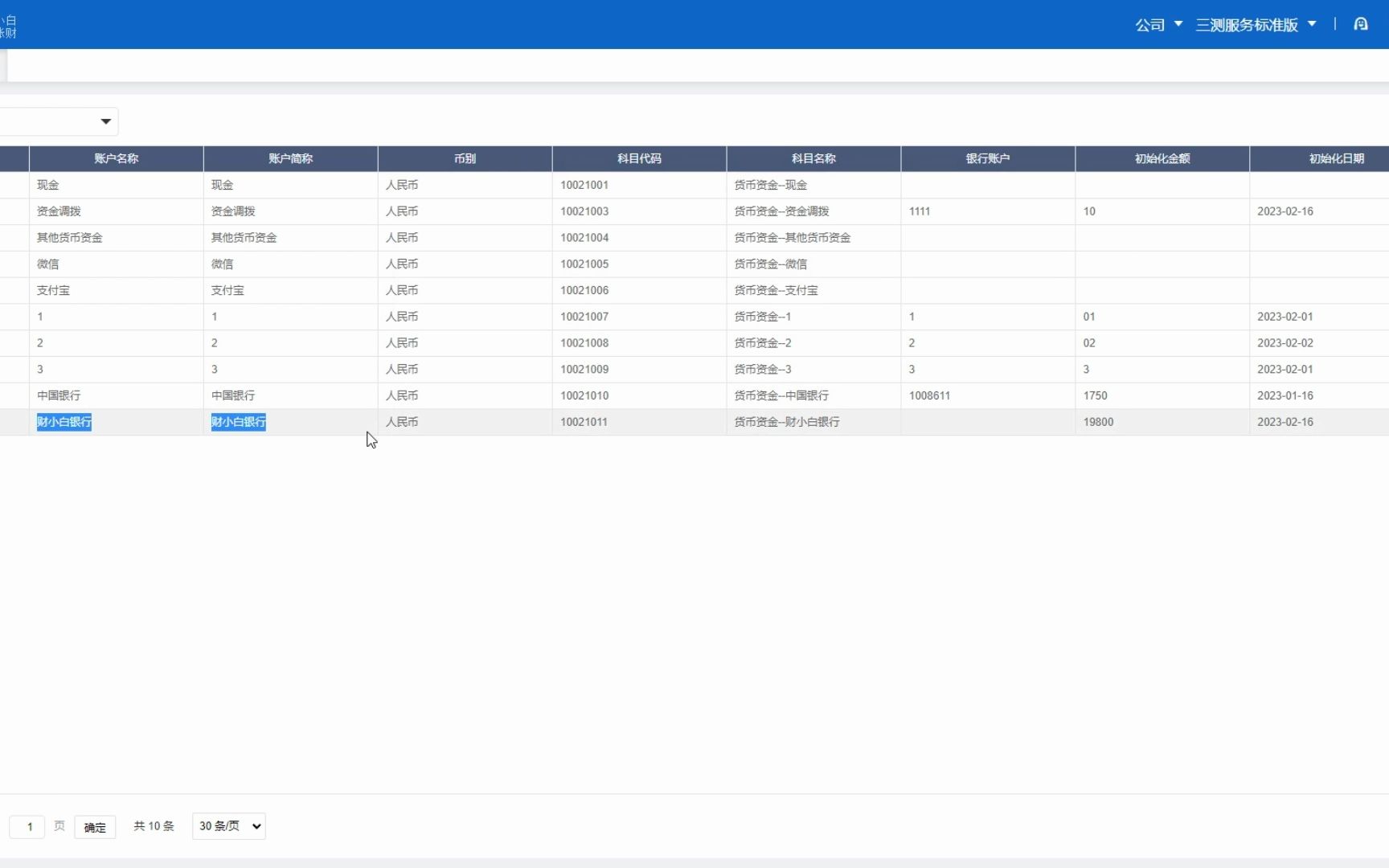Select the 支付宝 account name cell

click(x=117, y=290)
